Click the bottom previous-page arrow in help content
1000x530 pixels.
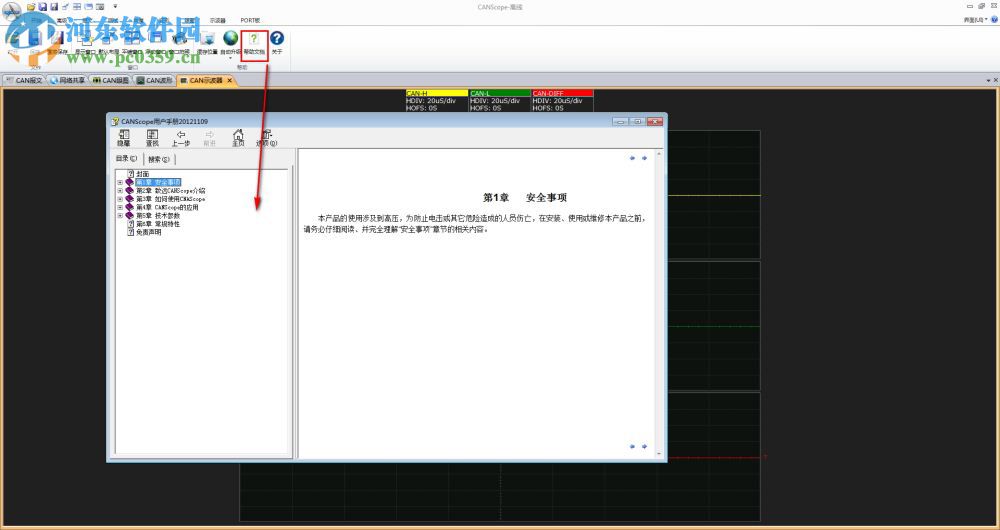point(632,446)
